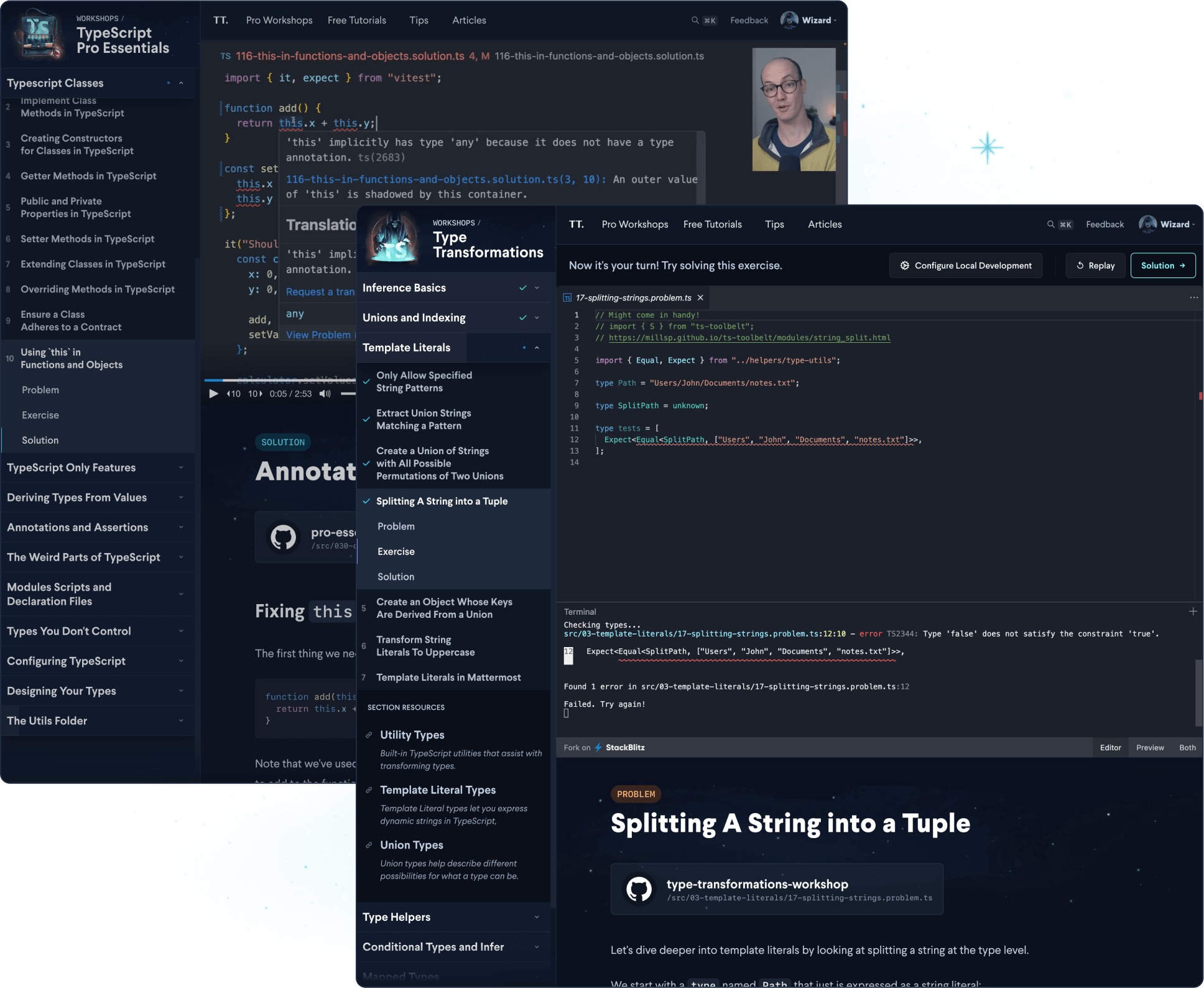Click the GitHub icon beside pro-essentials repo
The height and width of the screenshot is (988, 1204).
284,537
